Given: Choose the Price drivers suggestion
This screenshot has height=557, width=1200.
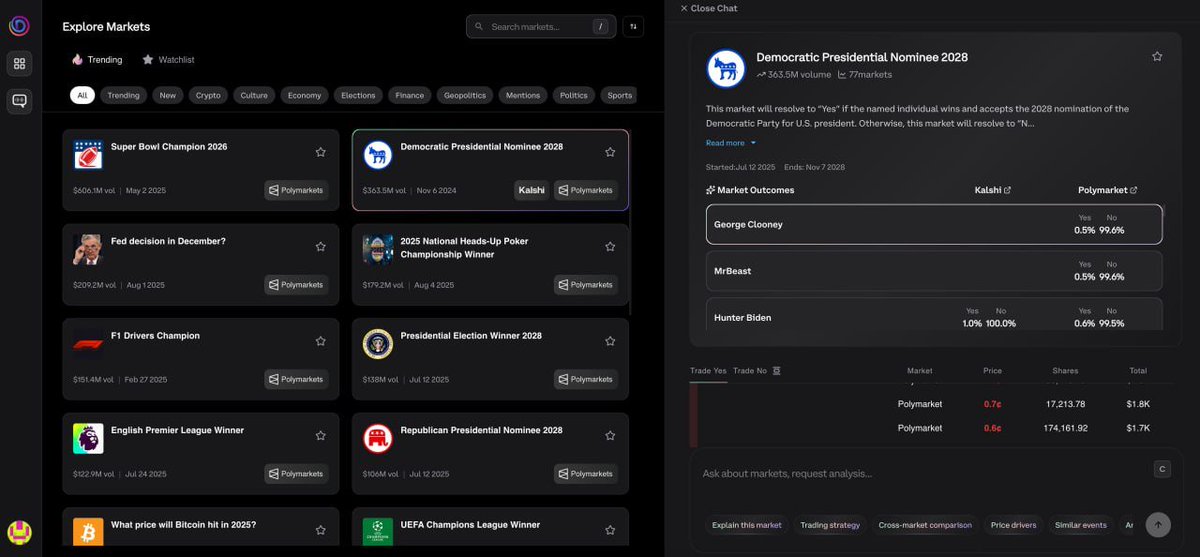Looking at the screenshot, I should click(1013, 525).
